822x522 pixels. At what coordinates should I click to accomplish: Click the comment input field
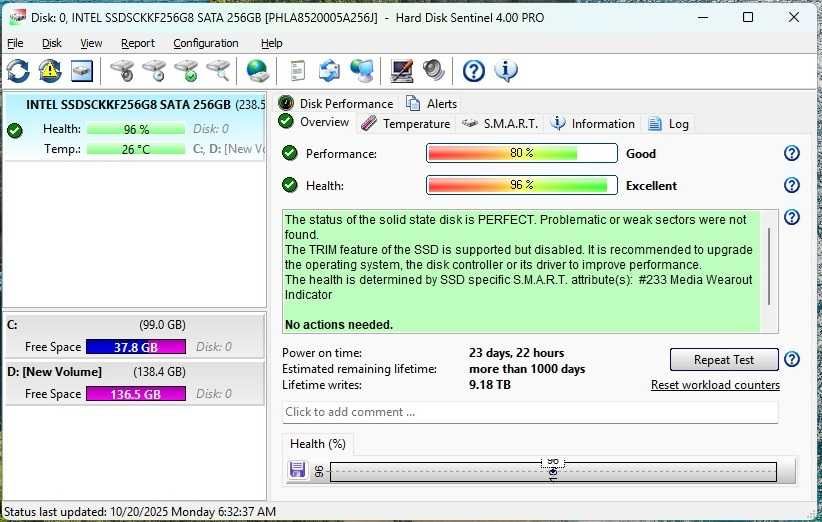[x=530, y=412]
